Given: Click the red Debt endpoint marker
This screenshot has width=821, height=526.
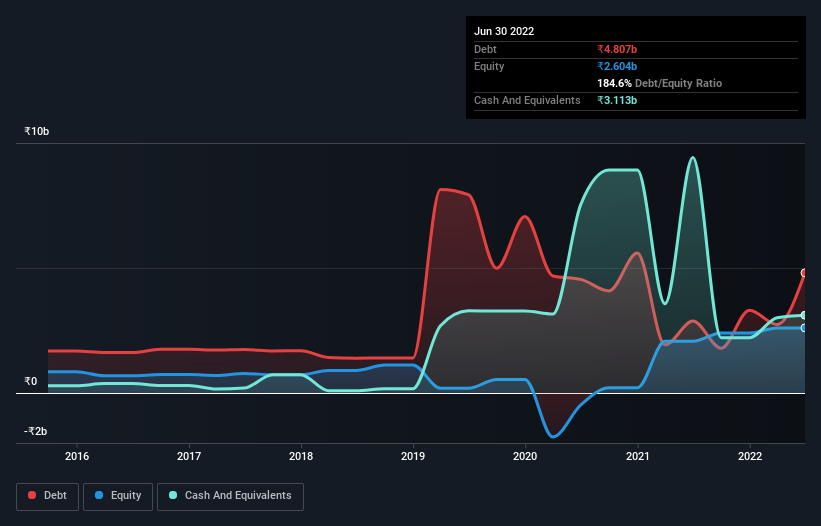Looking at the screenshot, I should point(804,273).
